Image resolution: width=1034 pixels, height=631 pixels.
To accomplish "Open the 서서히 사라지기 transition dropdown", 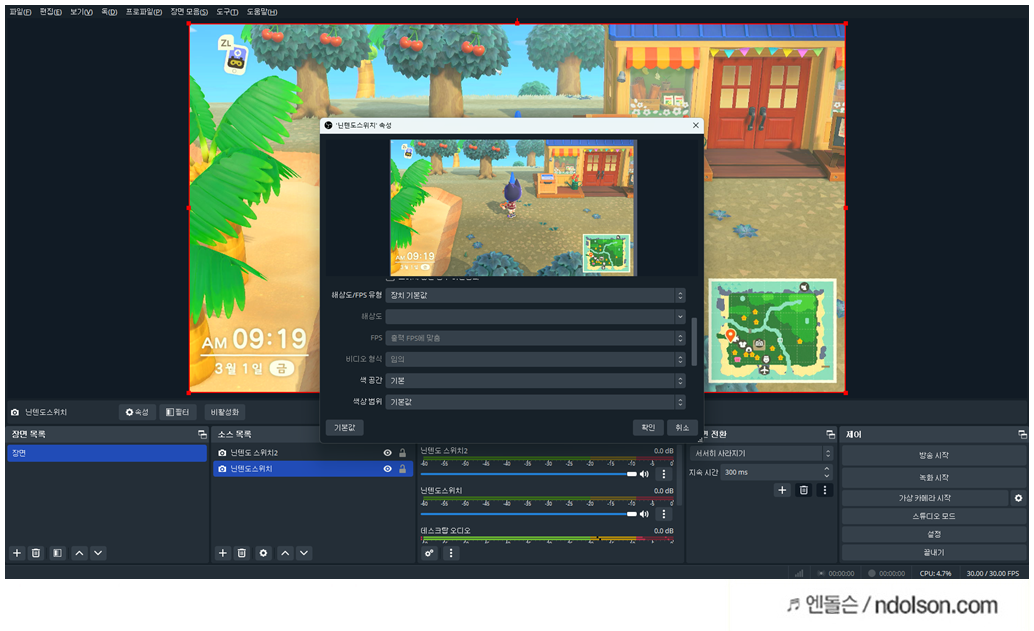I will pyautogui.click(x=762, y=454).
